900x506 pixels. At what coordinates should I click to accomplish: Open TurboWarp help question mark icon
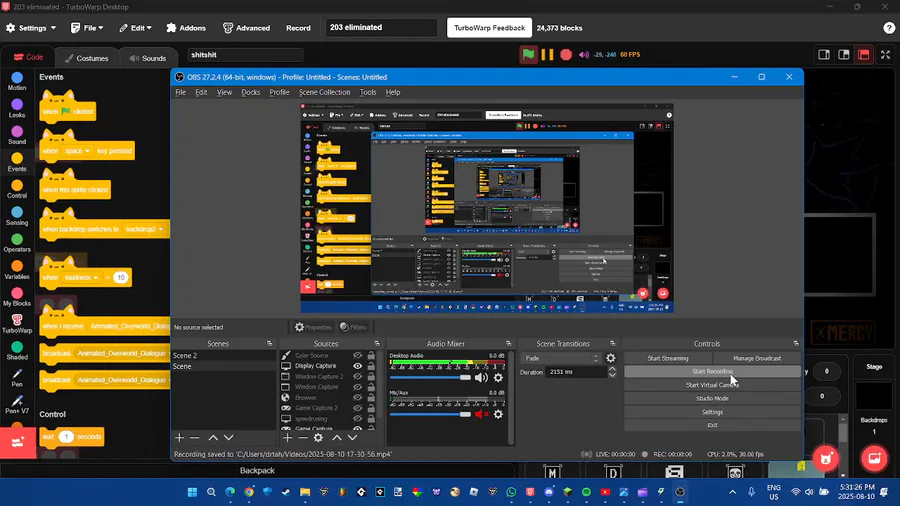tap(889, 28)
